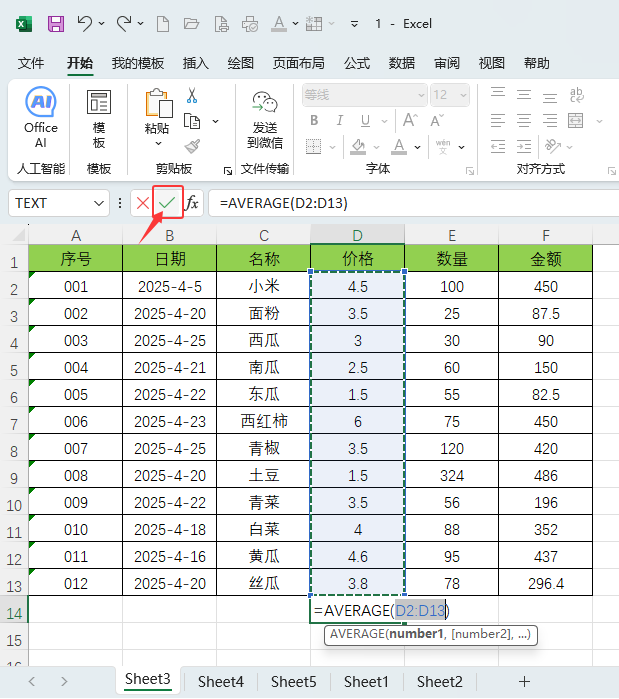
Task: Click the Open folder icon
Action: coord(192,24)
